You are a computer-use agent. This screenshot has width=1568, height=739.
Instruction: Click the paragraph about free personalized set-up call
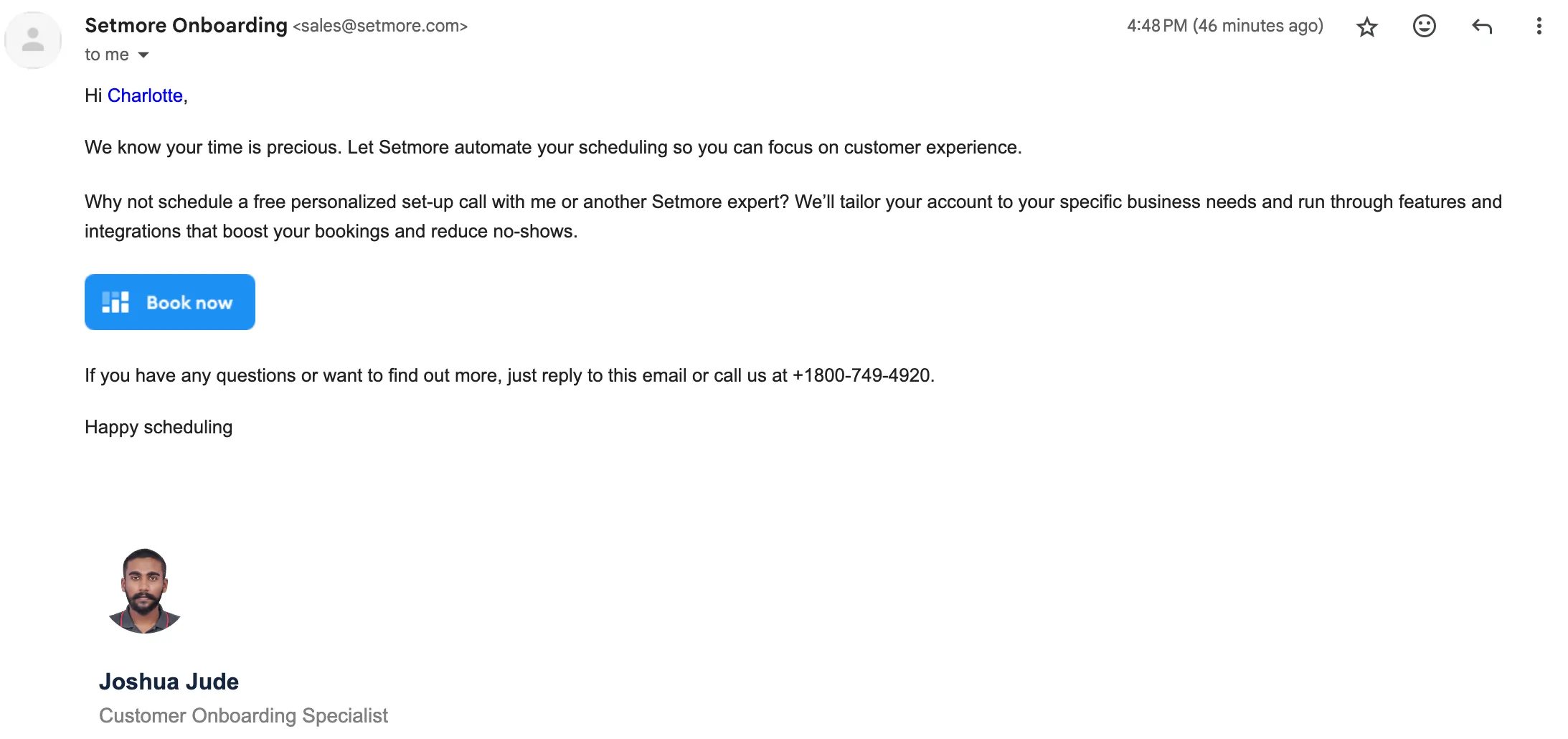point(793,216)
